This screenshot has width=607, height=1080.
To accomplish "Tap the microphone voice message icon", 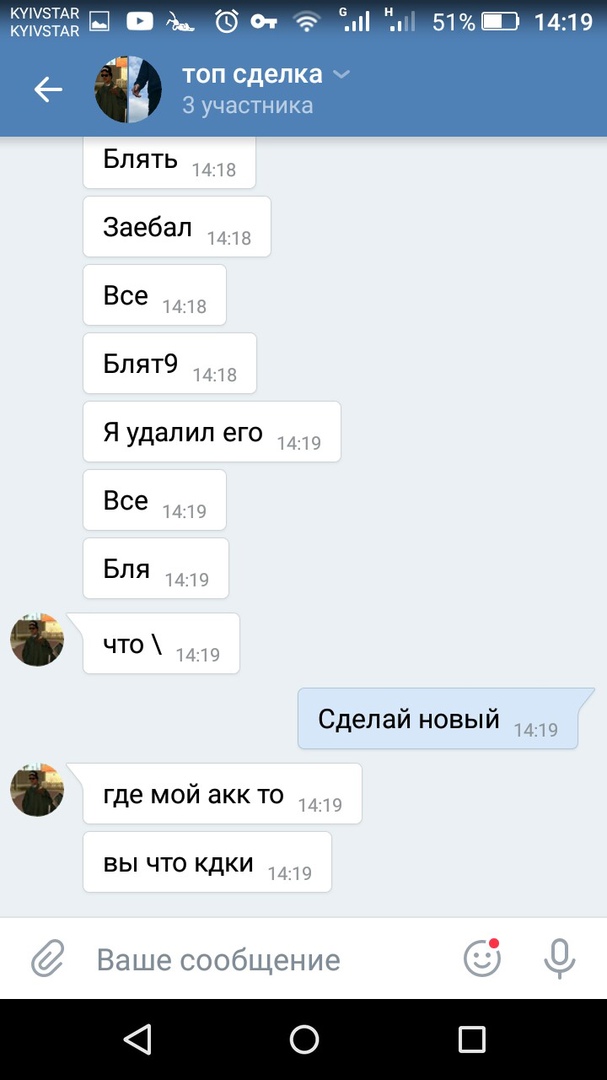I will click(559, 958).
